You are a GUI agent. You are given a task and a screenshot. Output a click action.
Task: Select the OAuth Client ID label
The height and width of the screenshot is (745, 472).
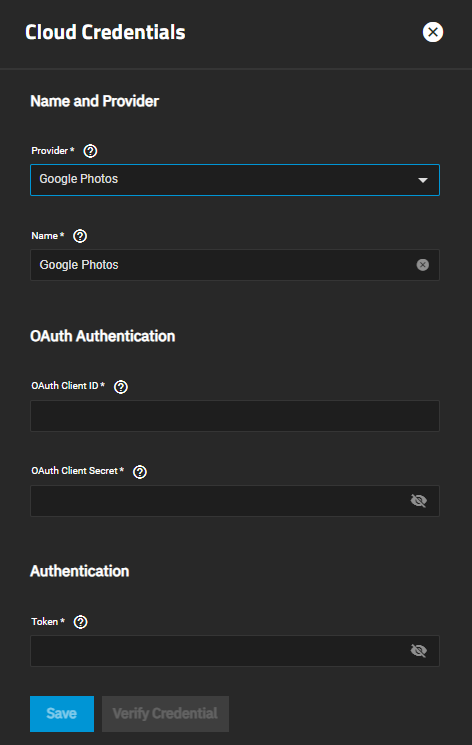pyautogui.click(x=68, y=386)
